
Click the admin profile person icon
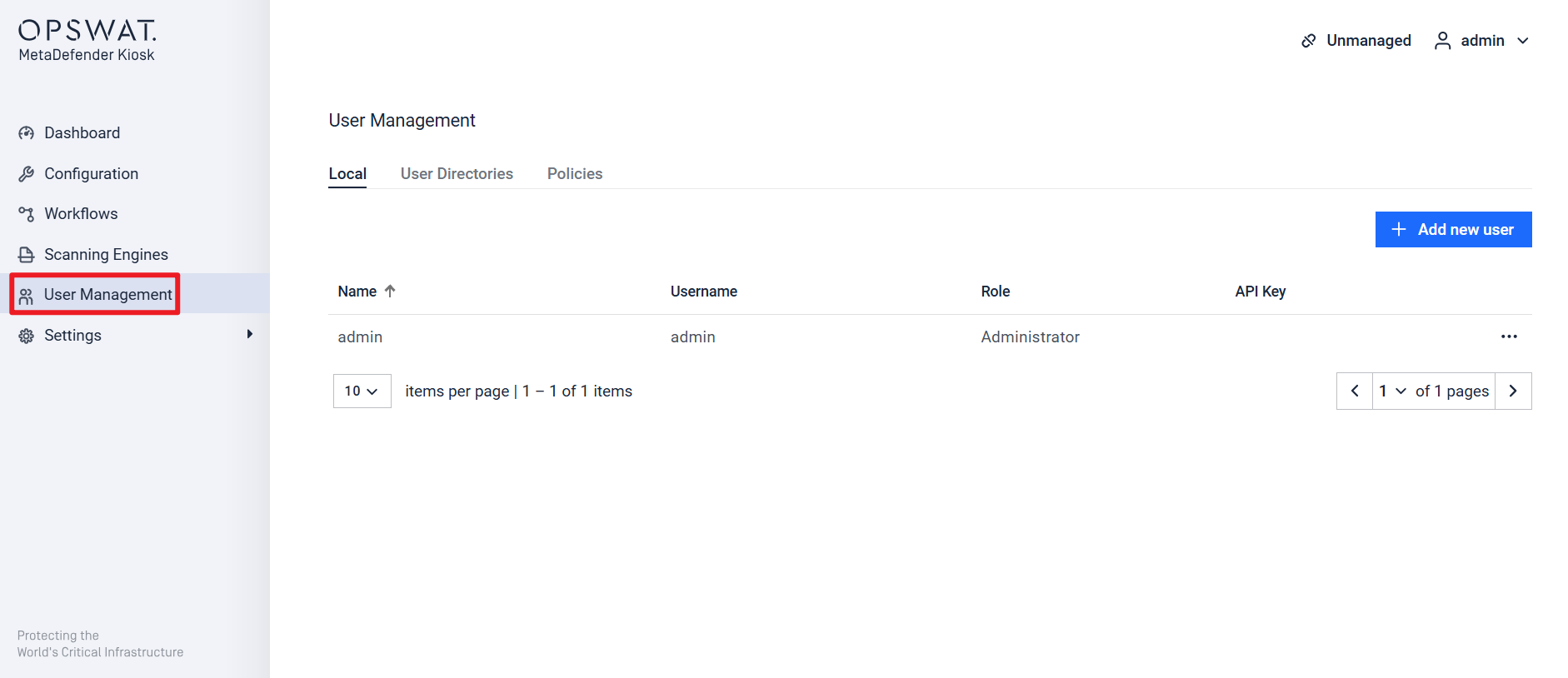click(x=1442, y=41)
